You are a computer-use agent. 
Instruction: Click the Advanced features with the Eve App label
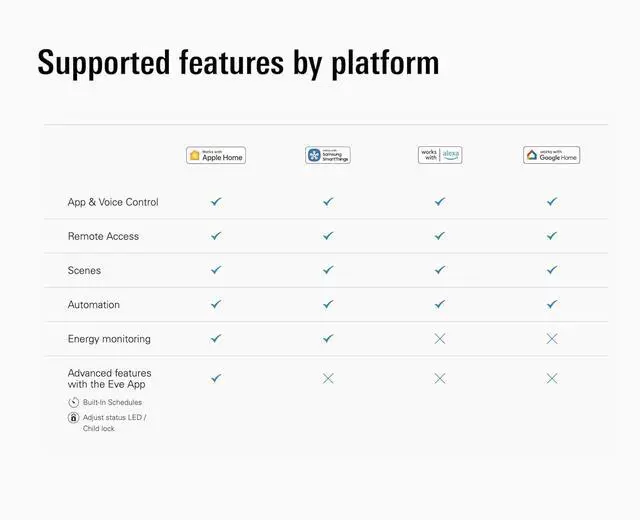[109, 378]
